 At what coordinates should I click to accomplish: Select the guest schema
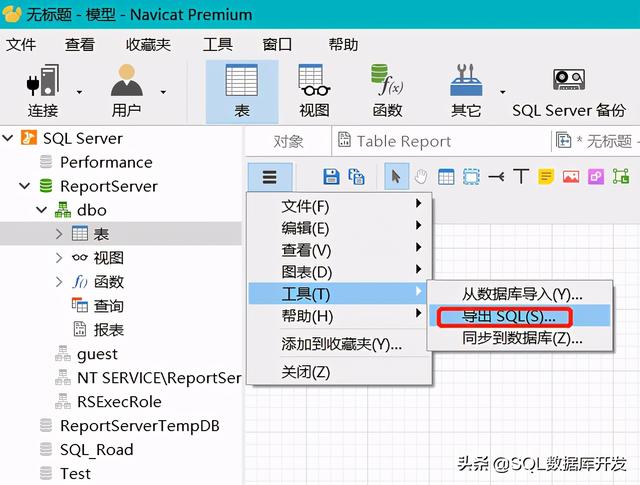click(x=97, y=354)
